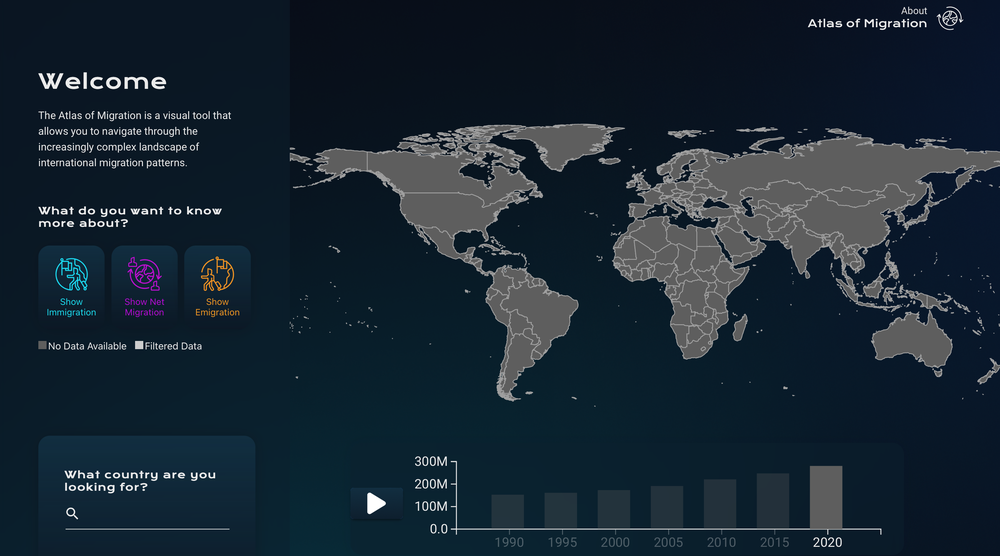Click the No Data Available legend swatch
The image size is (1000, 556).
(43, 346)
